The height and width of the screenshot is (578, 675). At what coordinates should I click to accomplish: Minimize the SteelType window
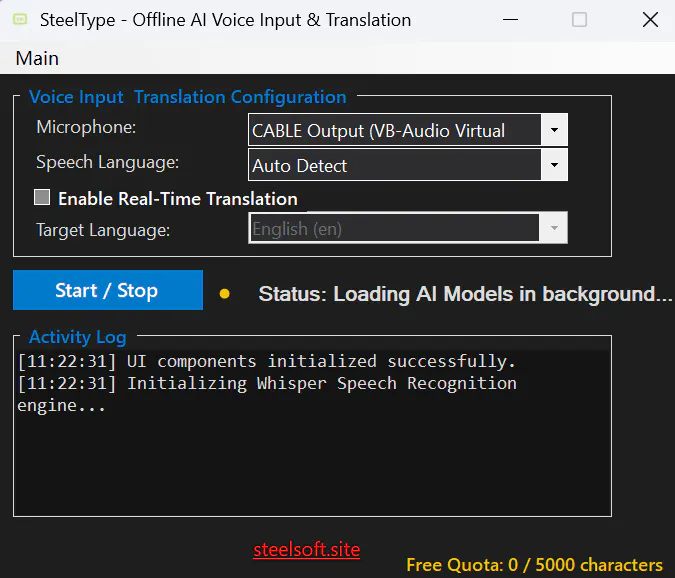coord(510,20)
